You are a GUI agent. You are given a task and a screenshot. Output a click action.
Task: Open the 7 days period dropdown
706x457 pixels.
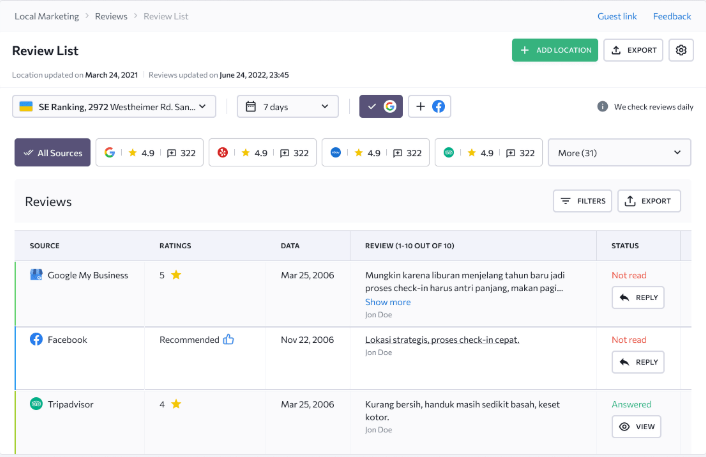tap(288, 107)
